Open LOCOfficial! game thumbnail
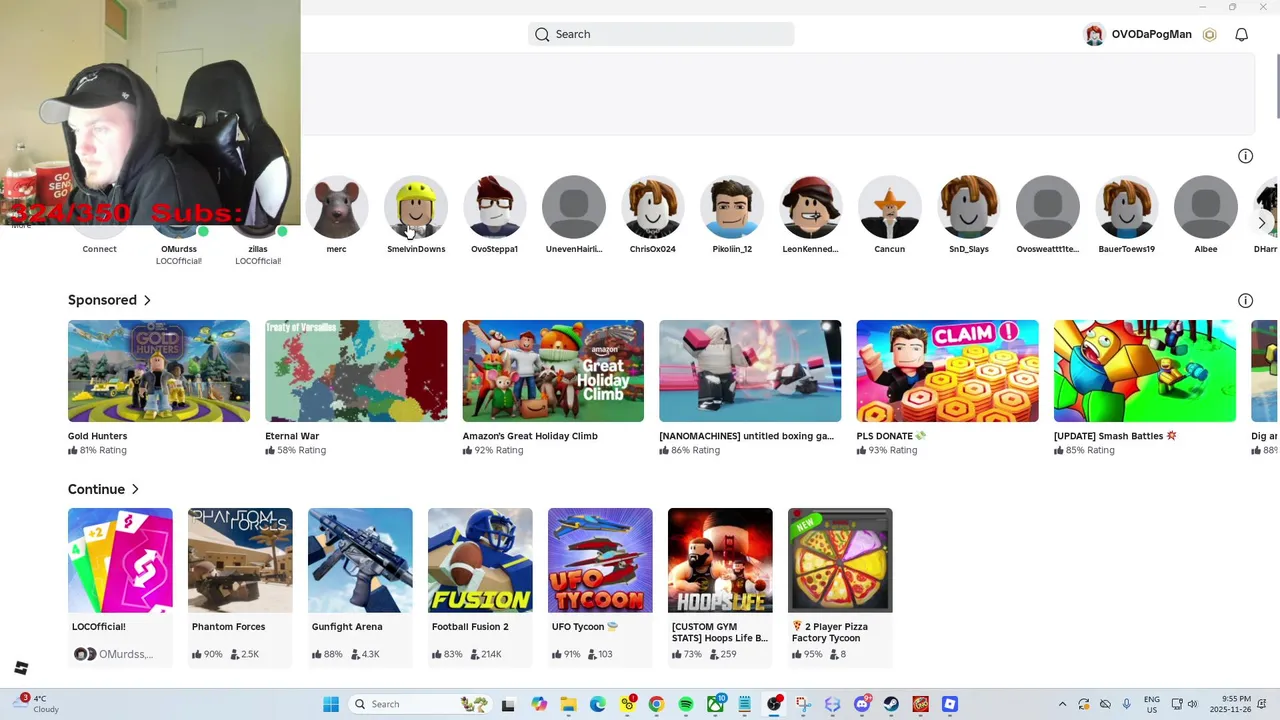This screenshot has width=1280, height=720. (x=120, y=560)
